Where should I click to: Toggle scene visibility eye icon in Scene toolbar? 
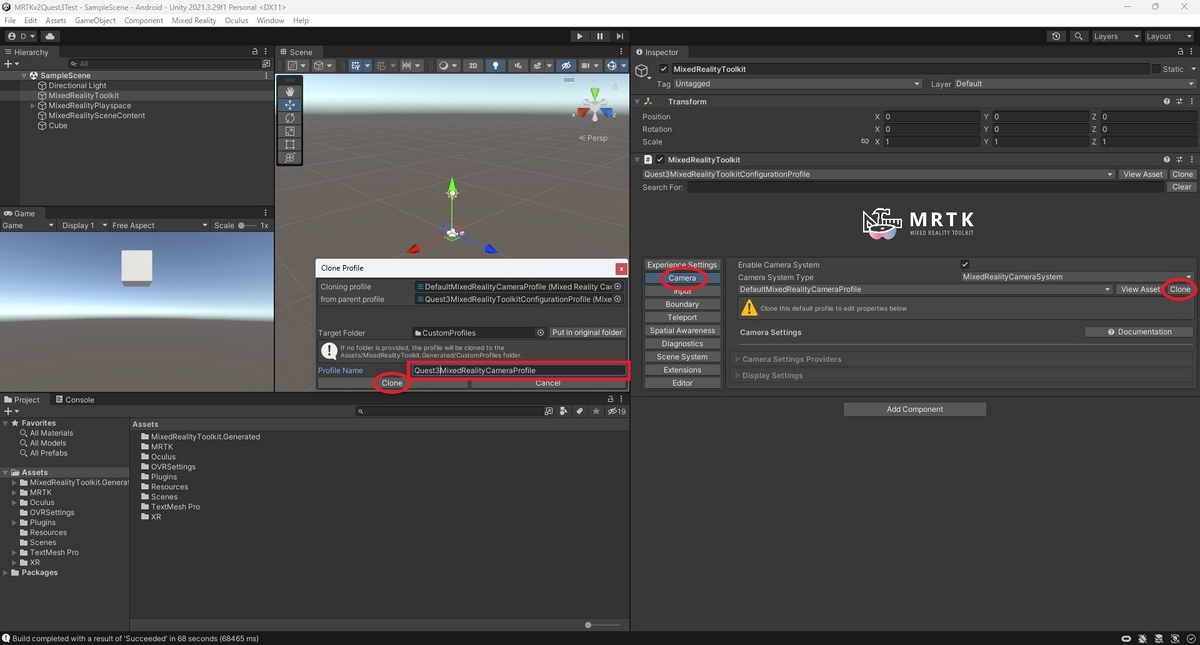click(x=566, y=66)
